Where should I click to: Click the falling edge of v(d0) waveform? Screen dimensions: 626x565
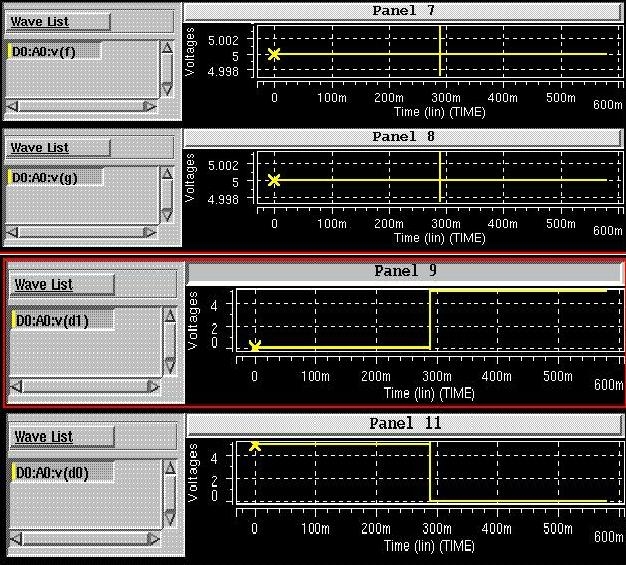[x=430, y=472]
